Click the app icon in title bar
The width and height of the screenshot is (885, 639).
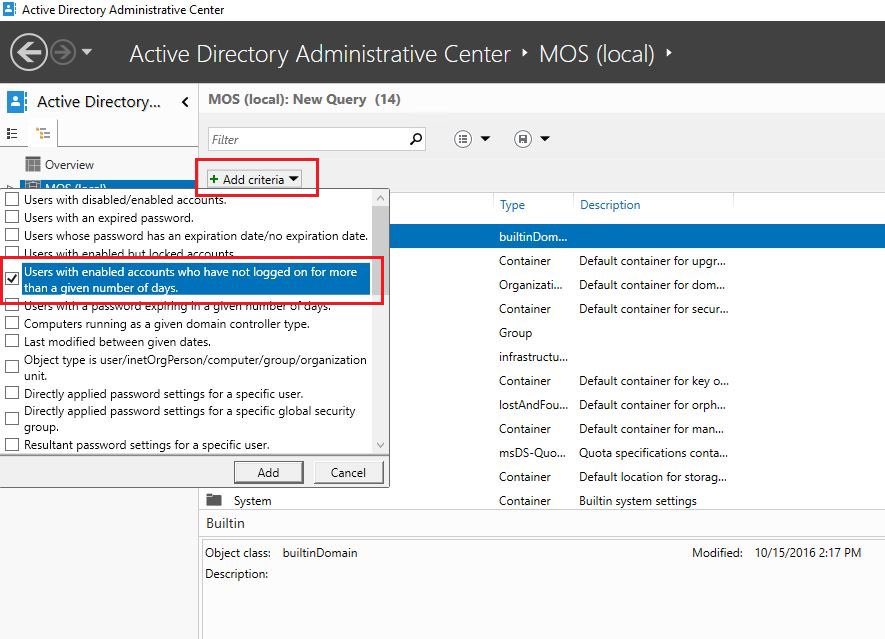(10, 10)
